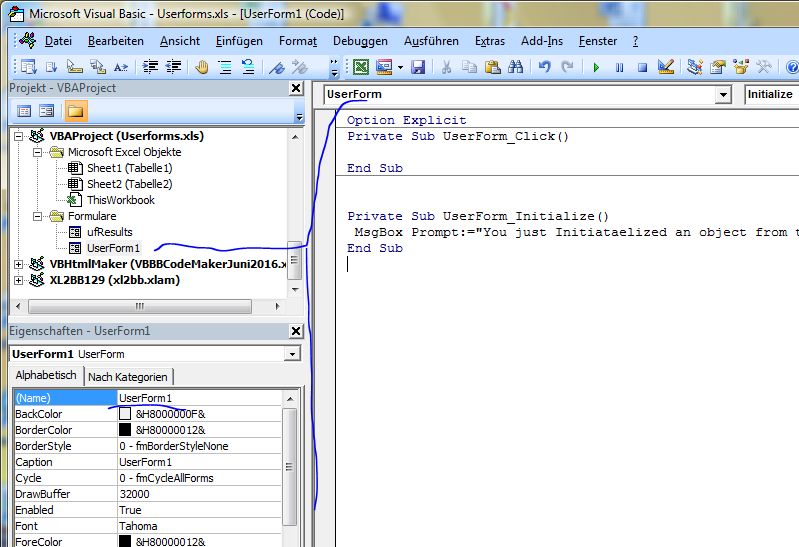Comment out the selected code block

tap(225, 67)
